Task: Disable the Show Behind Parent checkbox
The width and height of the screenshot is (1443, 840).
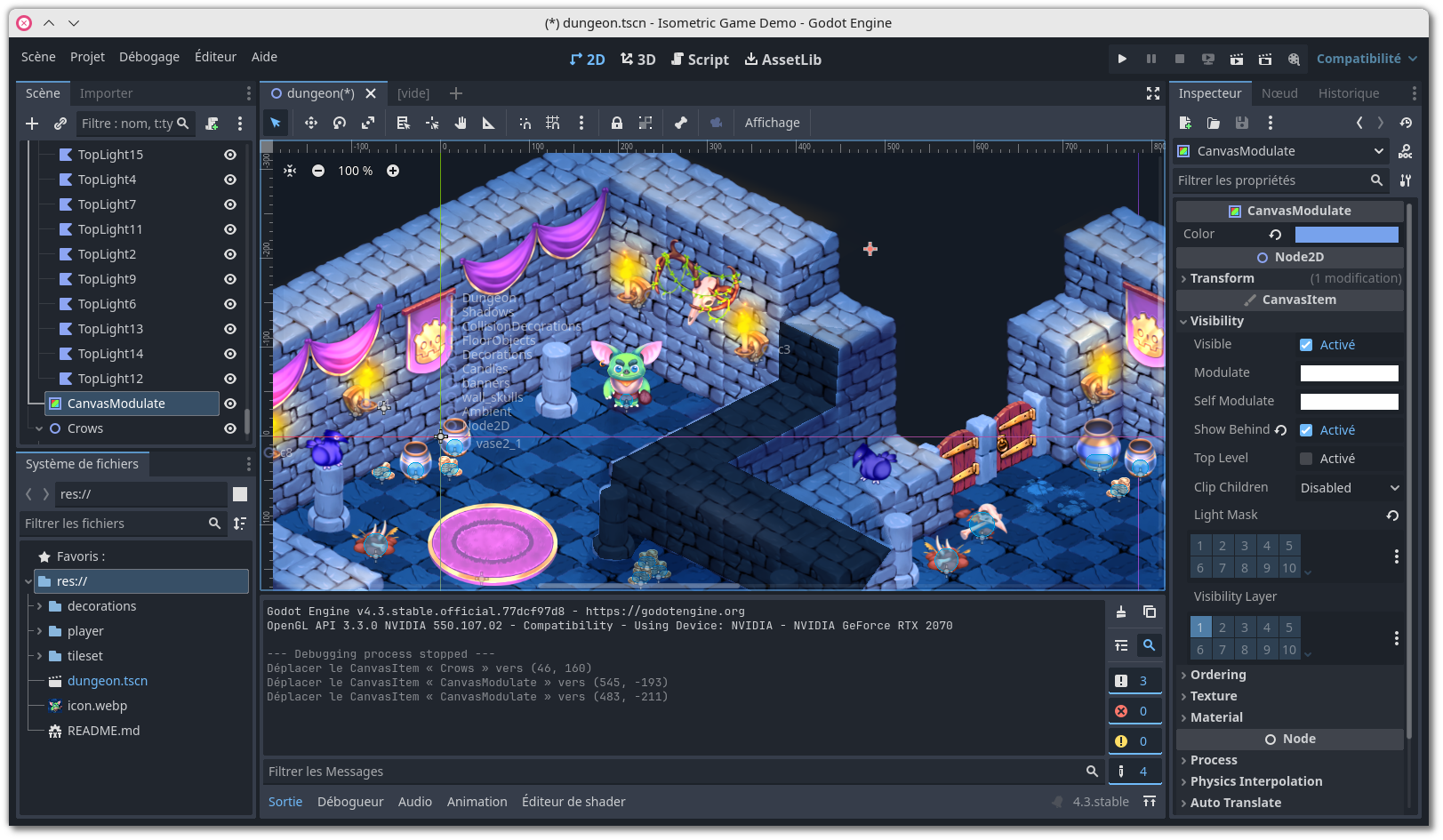Action: 1306,430
